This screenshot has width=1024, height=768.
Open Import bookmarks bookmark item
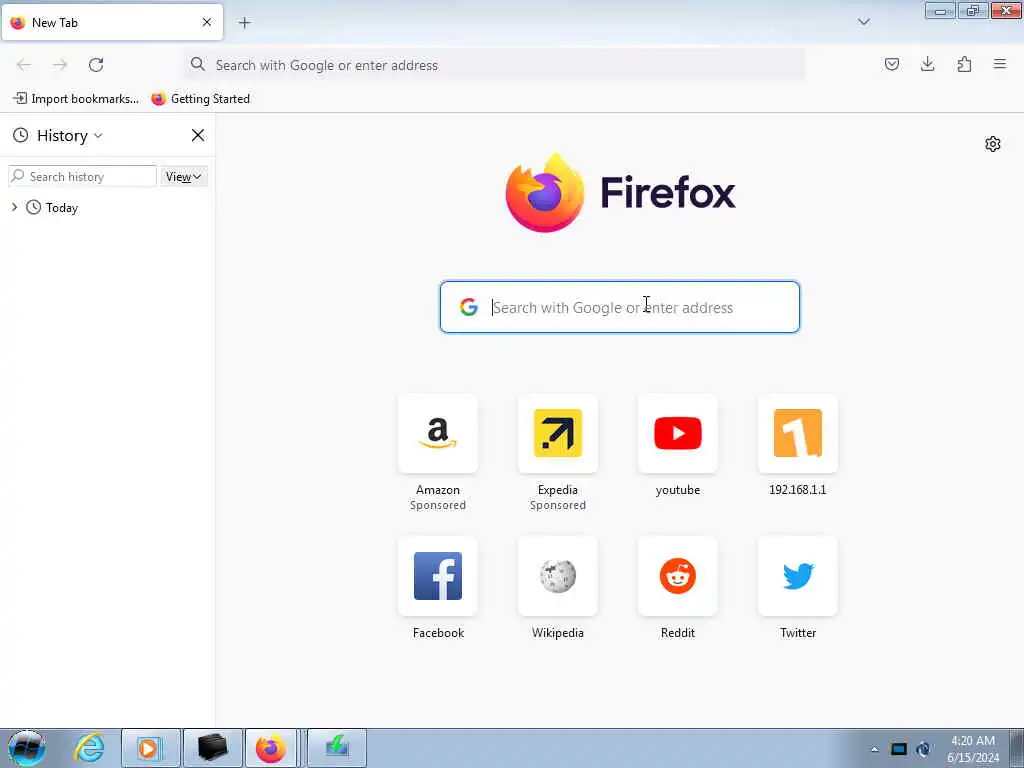click(x=76, y=99)
